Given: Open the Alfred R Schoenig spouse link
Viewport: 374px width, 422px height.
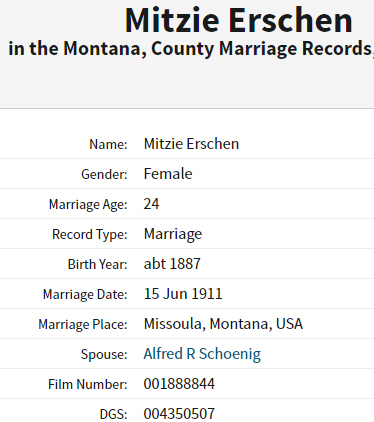Looking at the screenshot, I should pos(202,354).
